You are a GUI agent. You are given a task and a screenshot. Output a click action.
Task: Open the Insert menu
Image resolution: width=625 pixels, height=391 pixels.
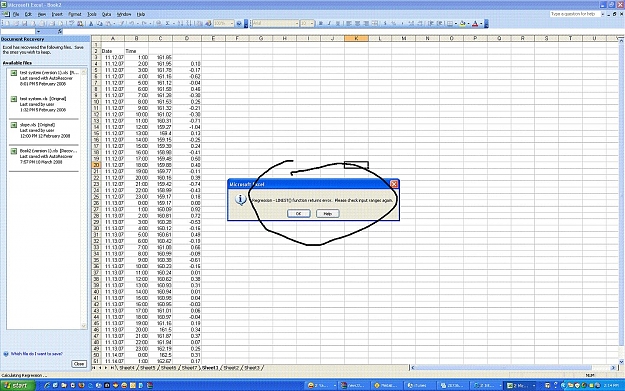click(57, 14)
